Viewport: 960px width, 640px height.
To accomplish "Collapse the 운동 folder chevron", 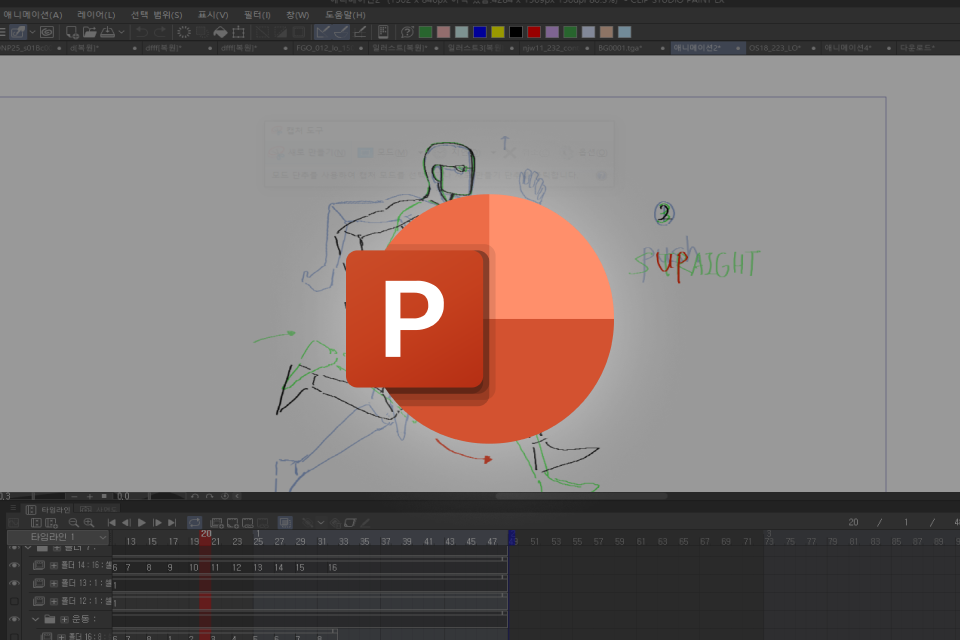I will pos(36,619).
